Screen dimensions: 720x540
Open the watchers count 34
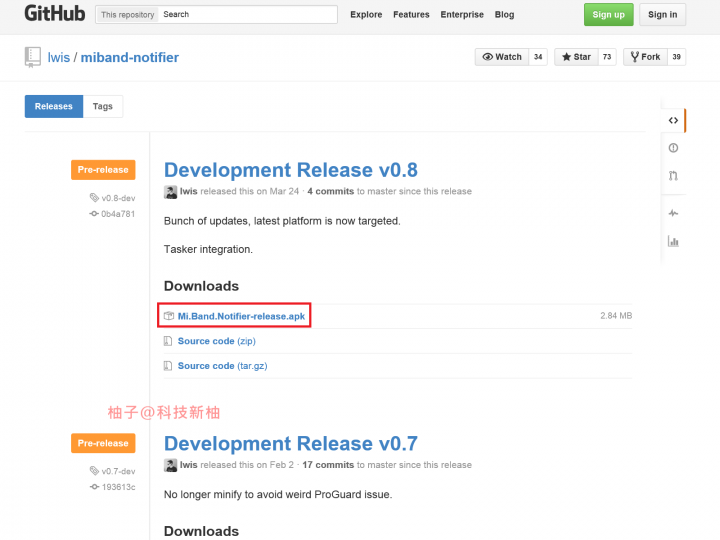[x=538, y=57]
